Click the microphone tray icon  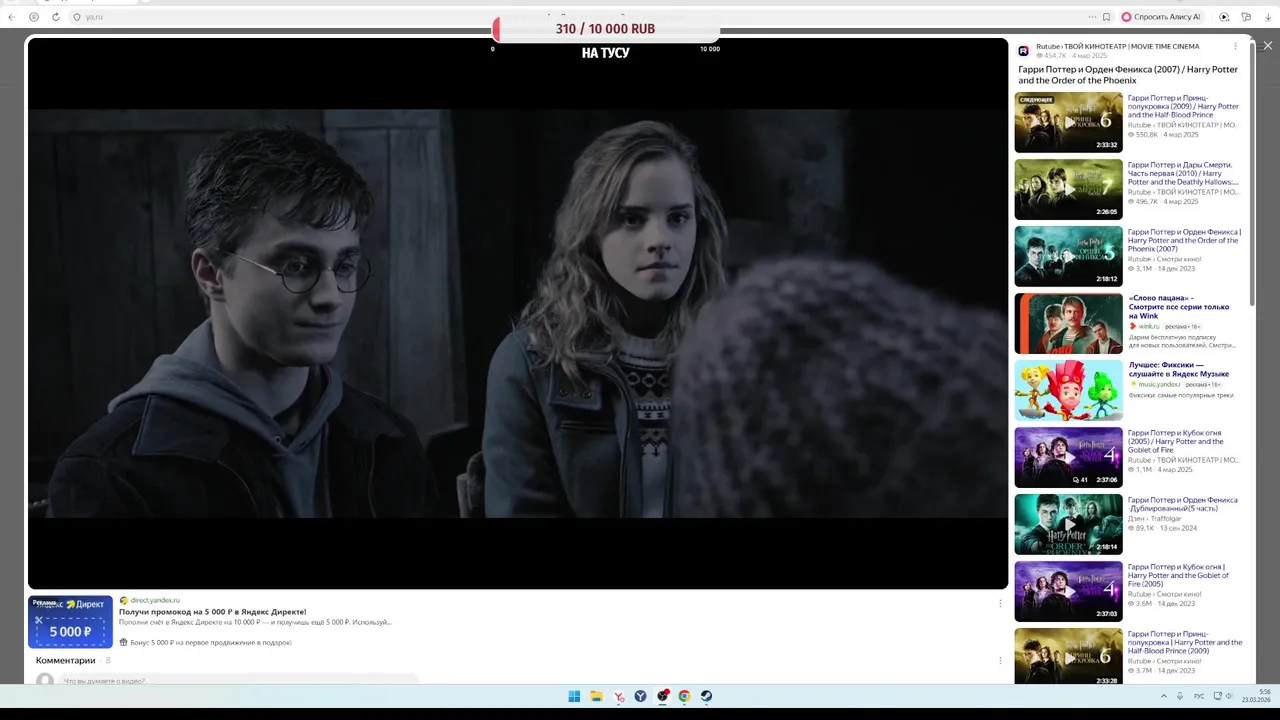(1180, 696)
